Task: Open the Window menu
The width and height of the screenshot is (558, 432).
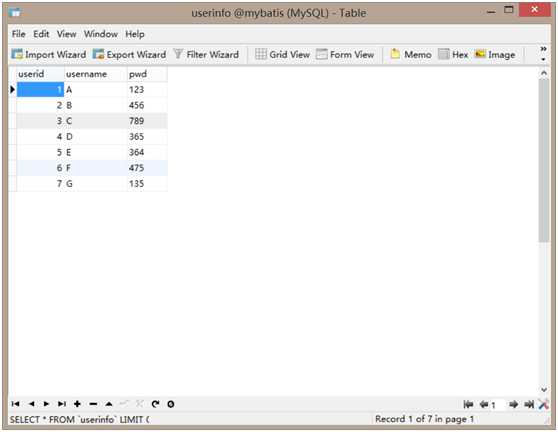Action: point(101,34)
